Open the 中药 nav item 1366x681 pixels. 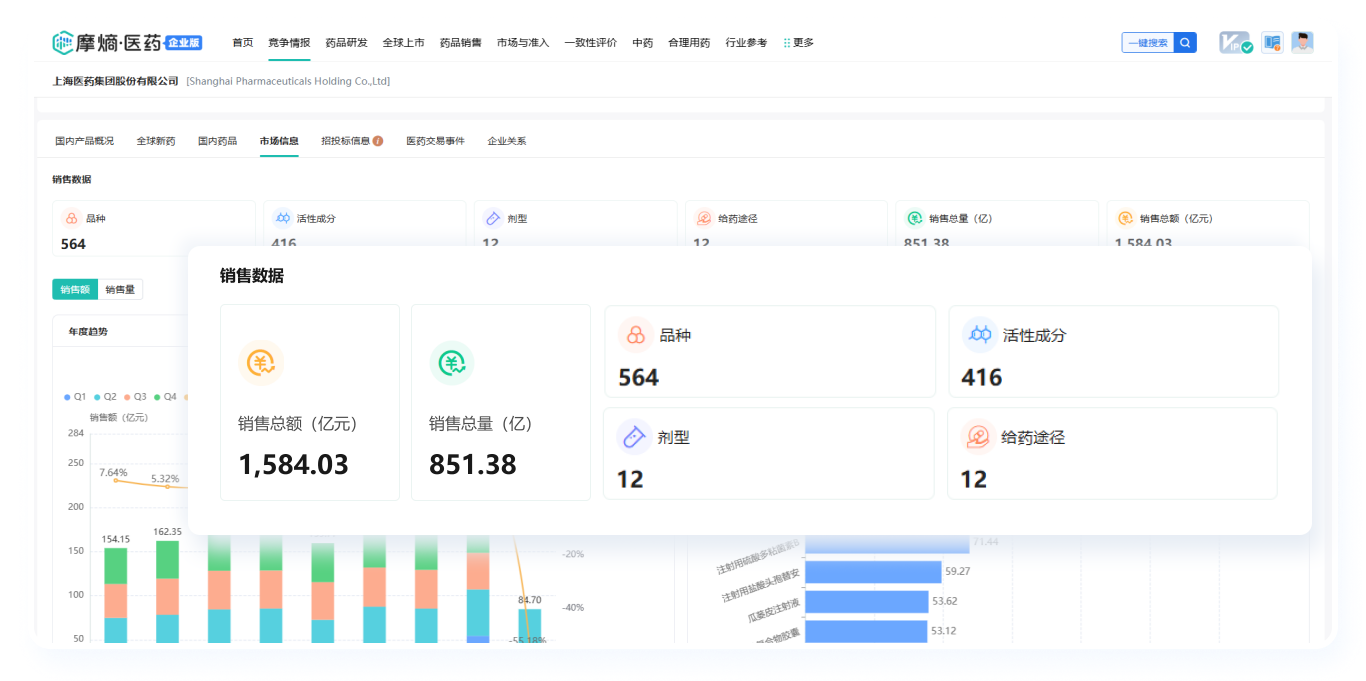(643, 43)
